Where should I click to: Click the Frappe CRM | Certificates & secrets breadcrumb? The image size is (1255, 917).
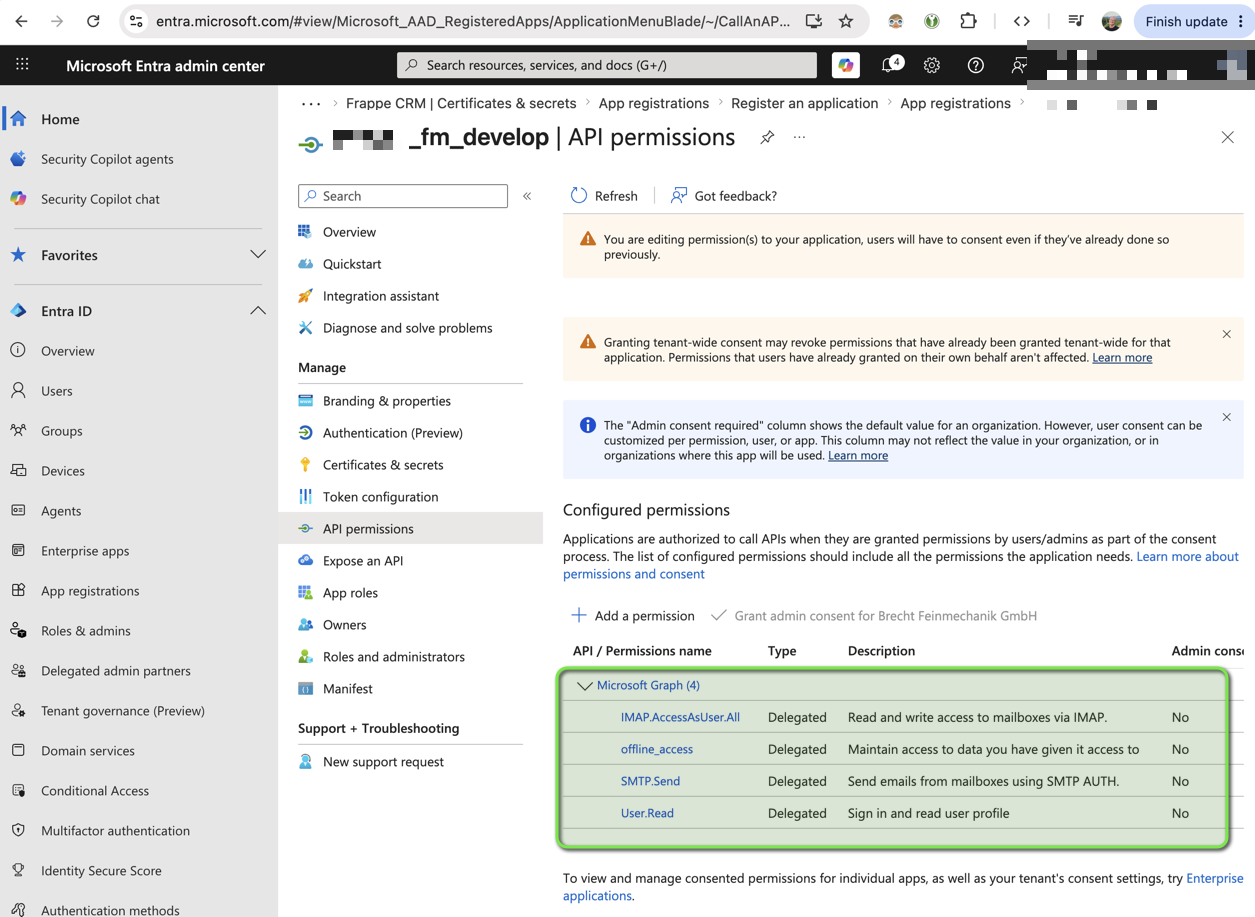(x=461, y=103)
